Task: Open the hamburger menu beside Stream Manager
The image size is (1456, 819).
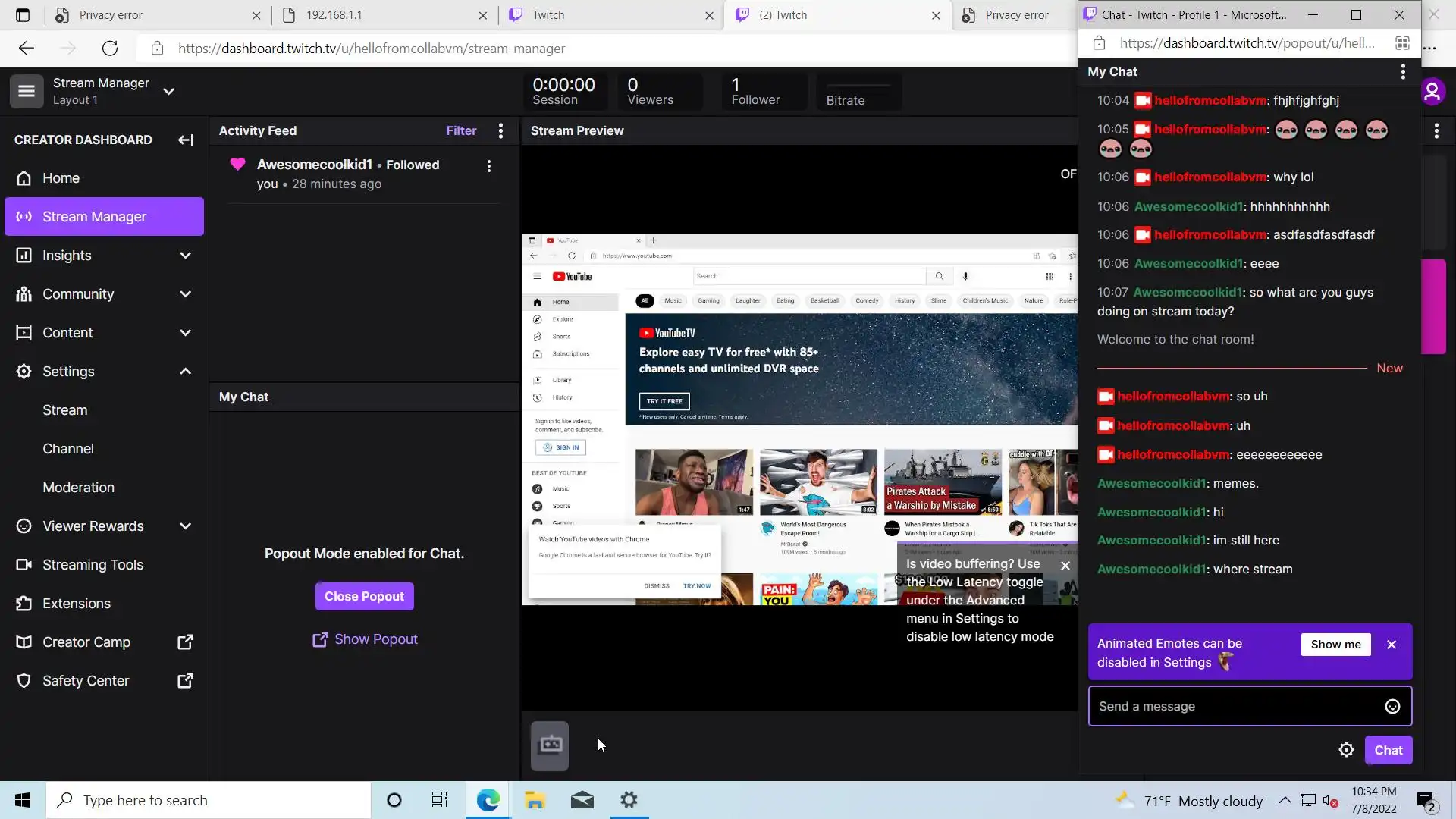Action: [x=27, y=91]
